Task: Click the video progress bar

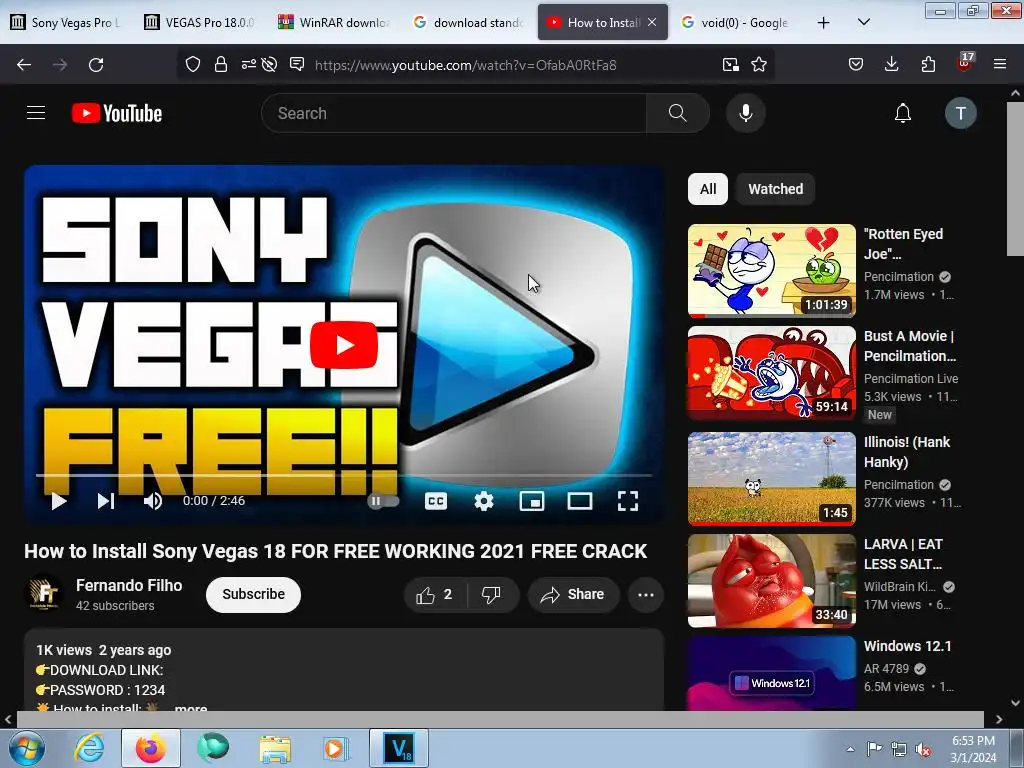Action: (344, 475)
